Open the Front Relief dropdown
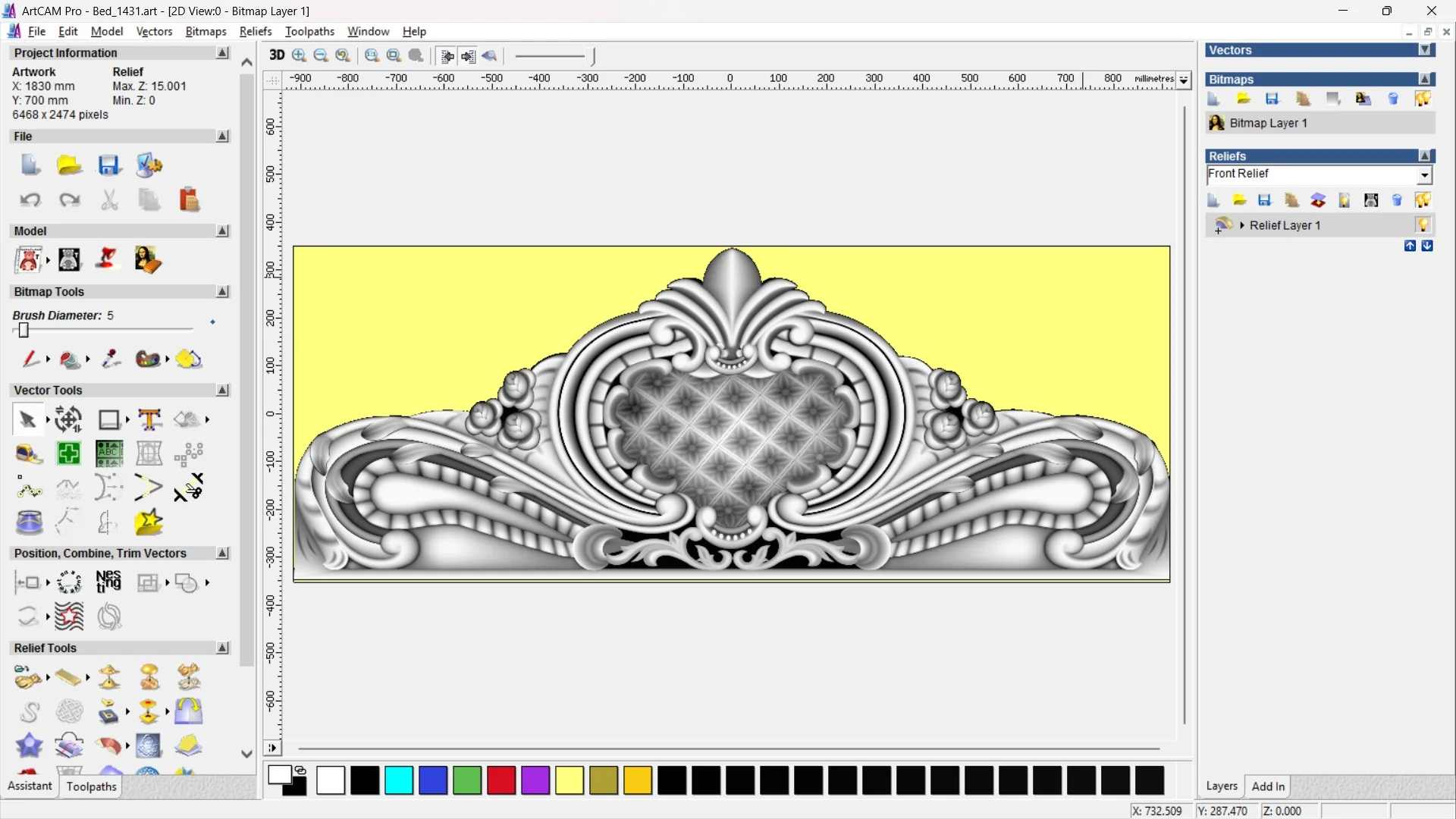 pyautogui.click(x=1424, y=175)
